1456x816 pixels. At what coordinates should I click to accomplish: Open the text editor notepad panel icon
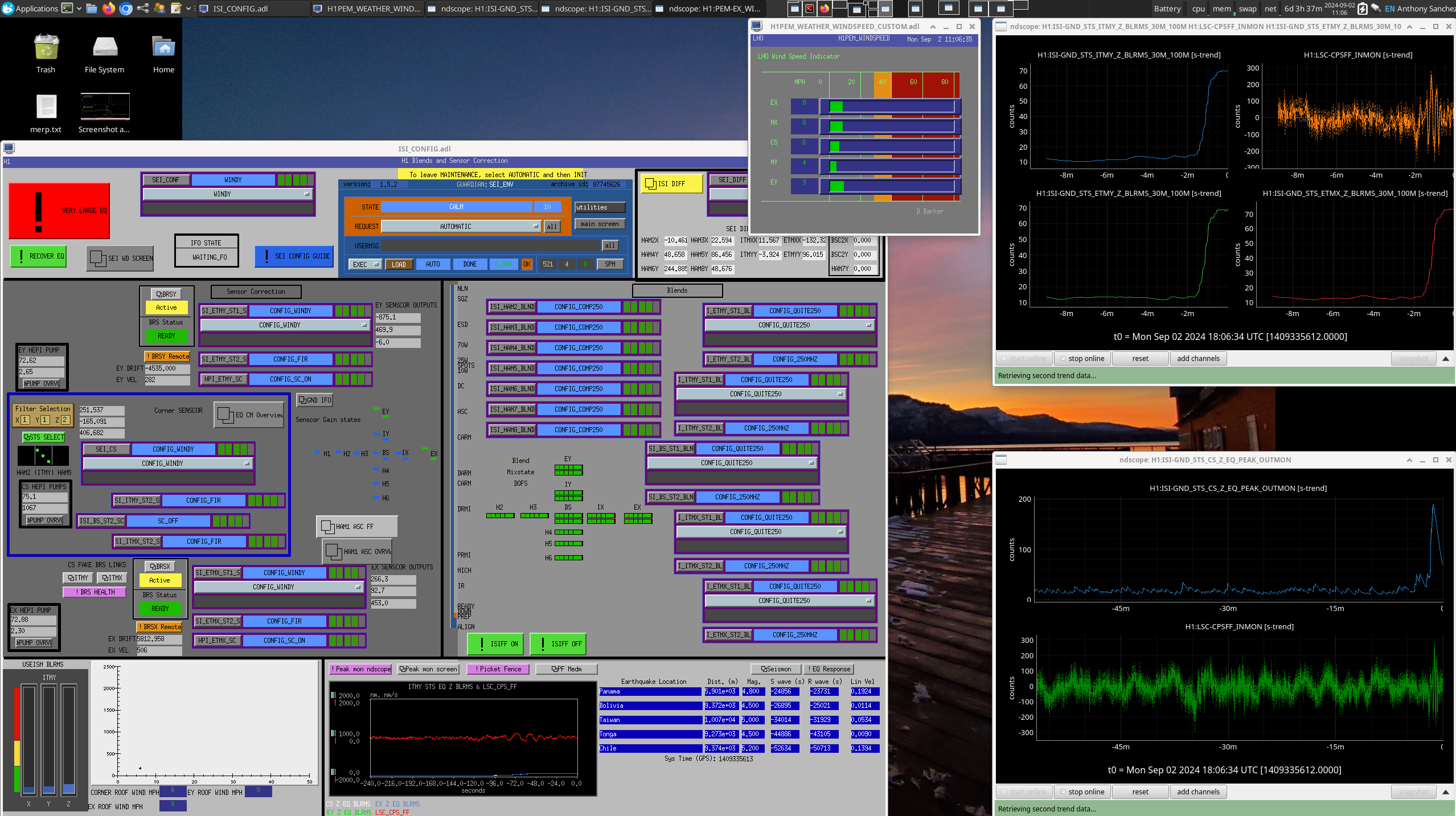[177, 8]
